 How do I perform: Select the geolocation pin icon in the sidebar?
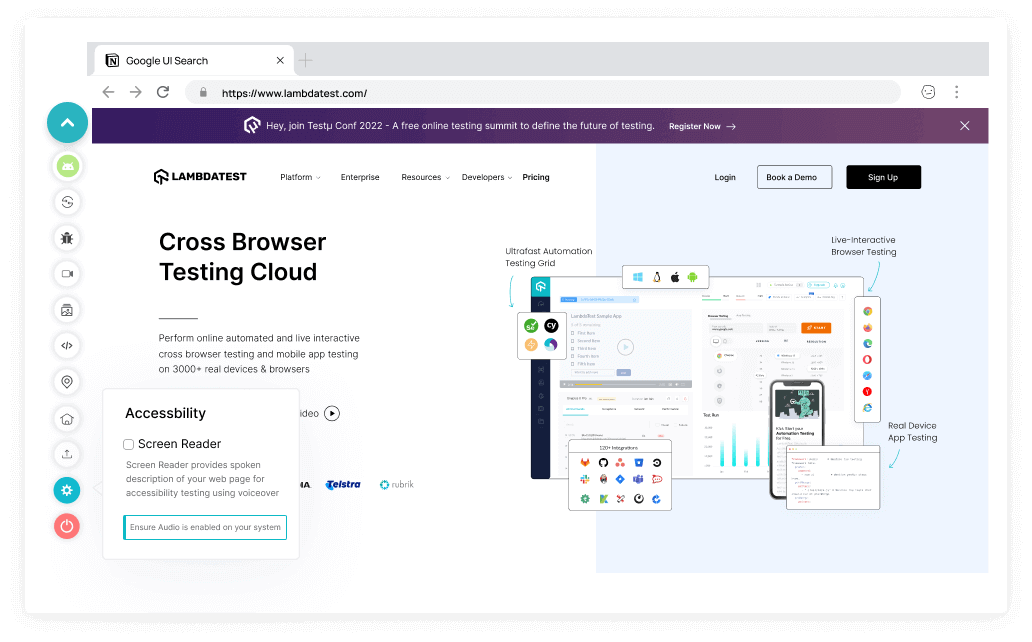coord(66,381)
